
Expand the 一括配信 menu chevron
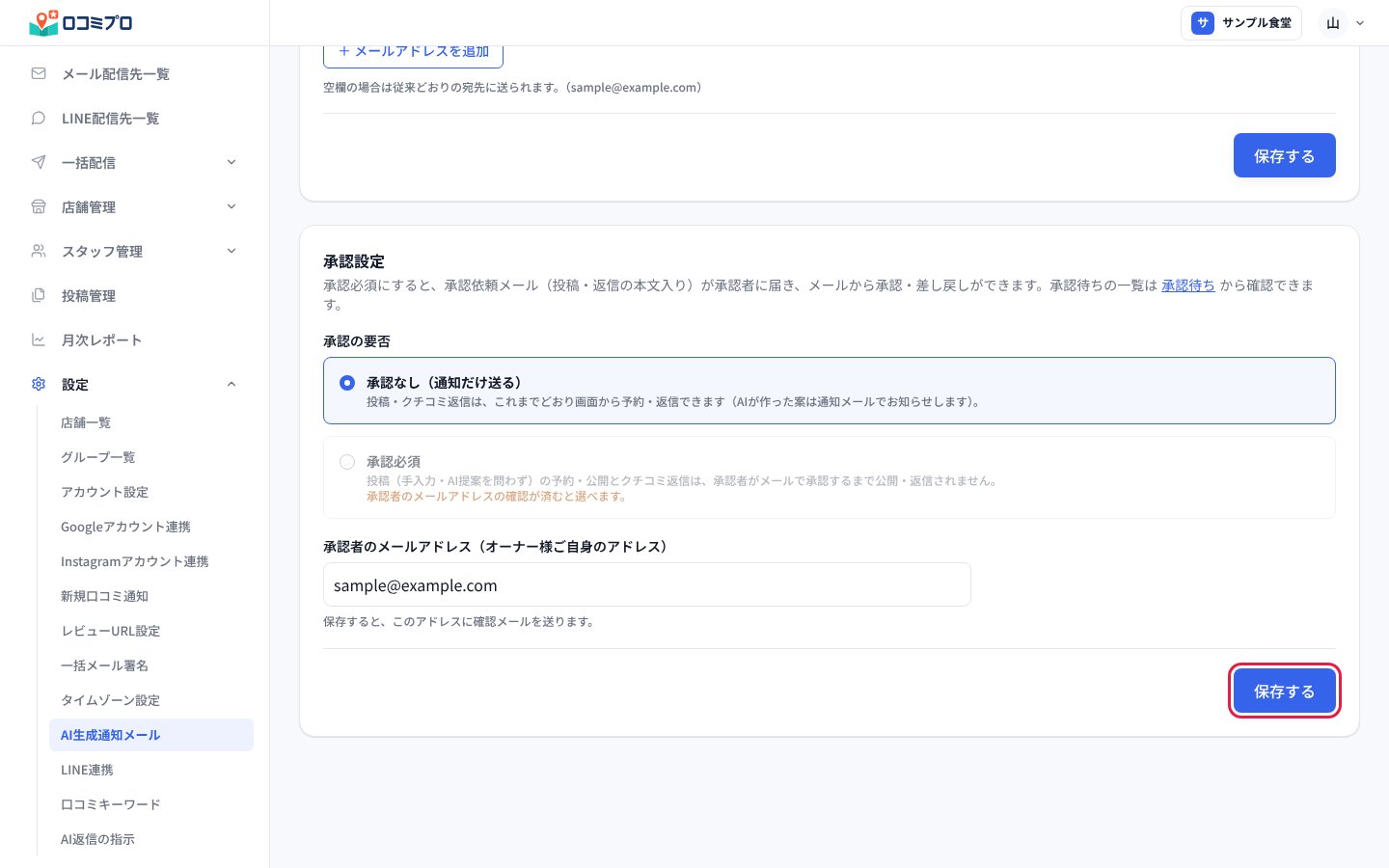click(x=231, y=162)
